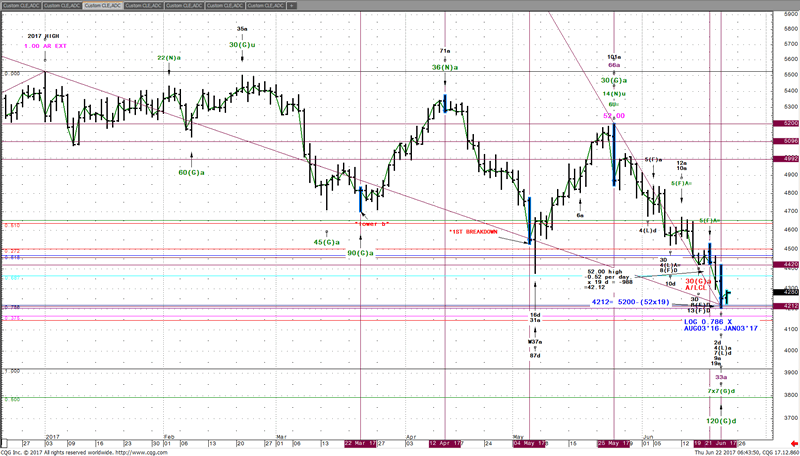Select the 0.000 Fibonacci level label

pyautogui.click(x=12, y=73)
